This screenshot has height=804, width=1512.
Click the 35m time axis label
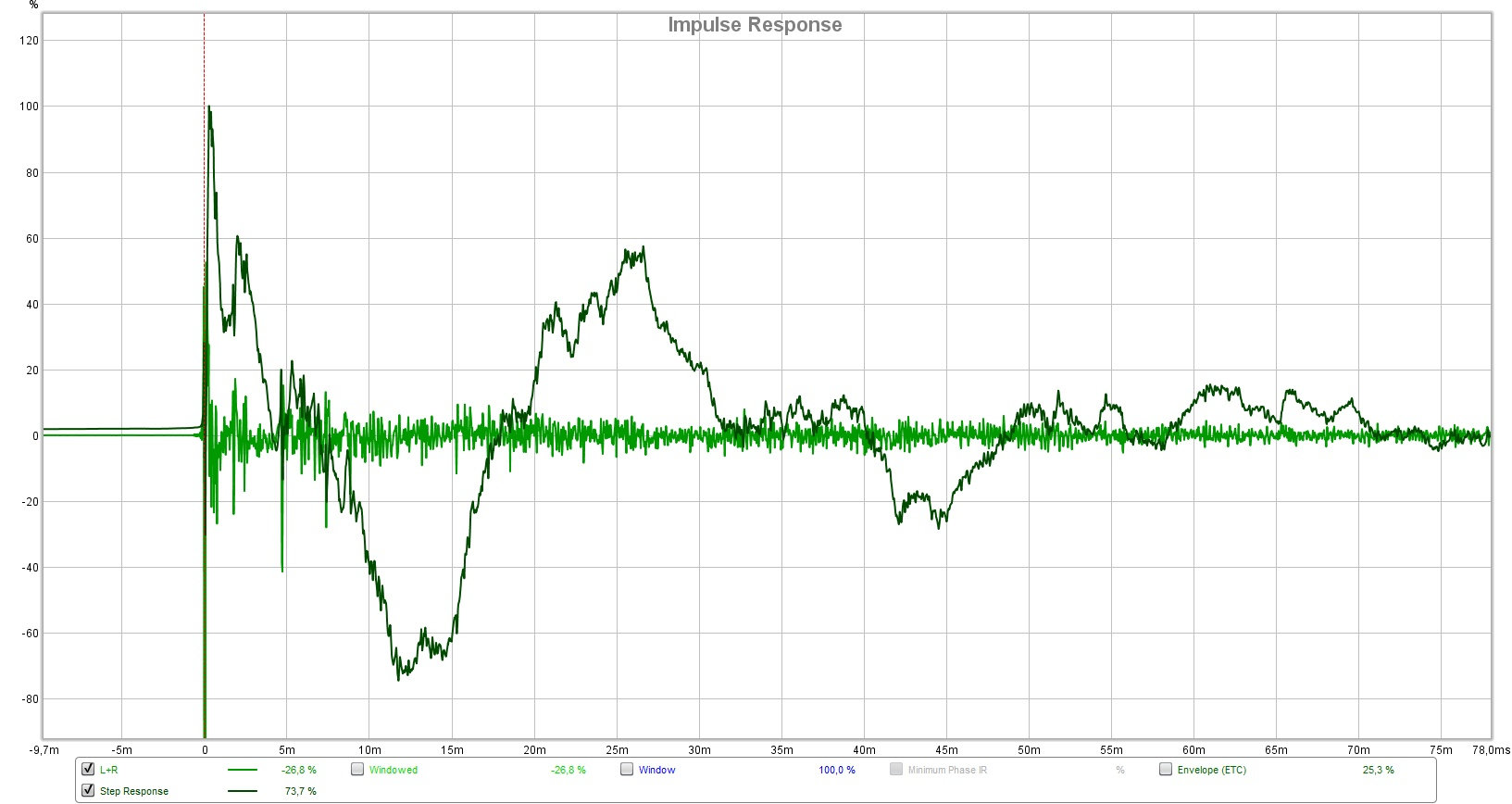(x=781, y=750)
